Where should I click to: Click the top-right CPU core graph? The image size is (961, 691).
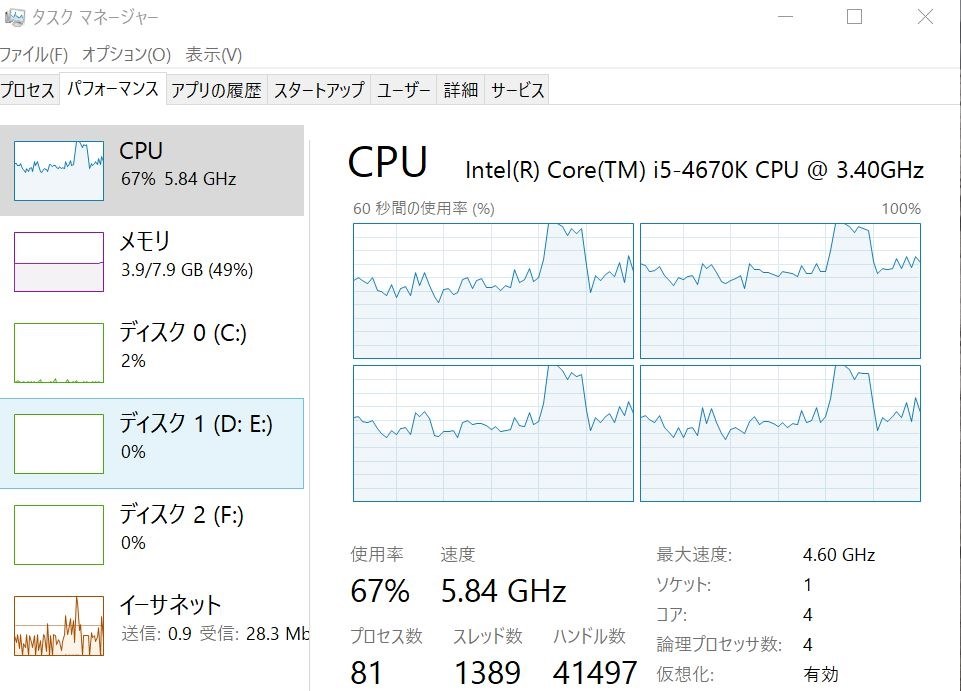pos(780,291)
